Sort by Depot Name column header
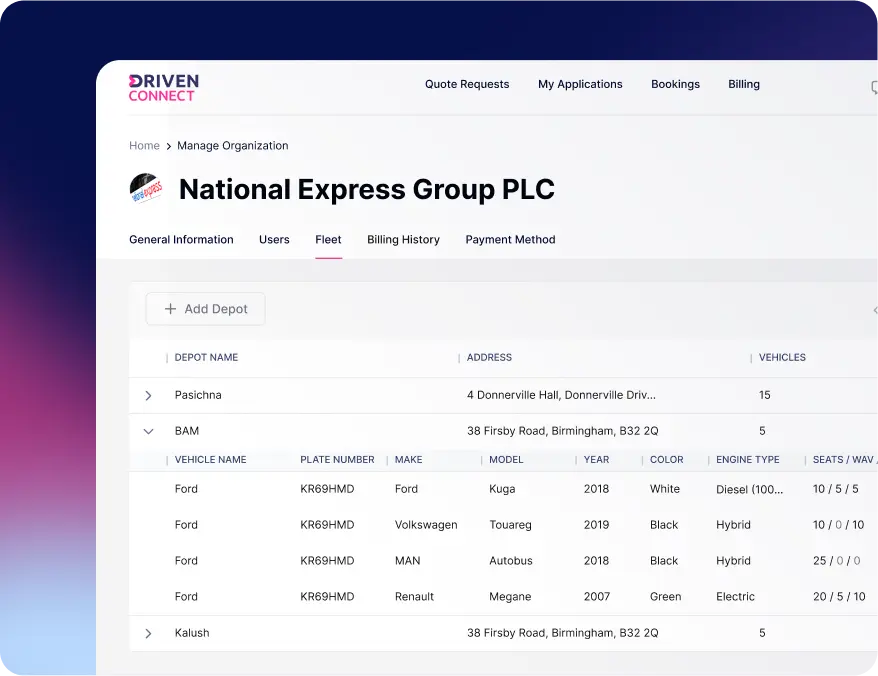 click(x=206, y=357)
